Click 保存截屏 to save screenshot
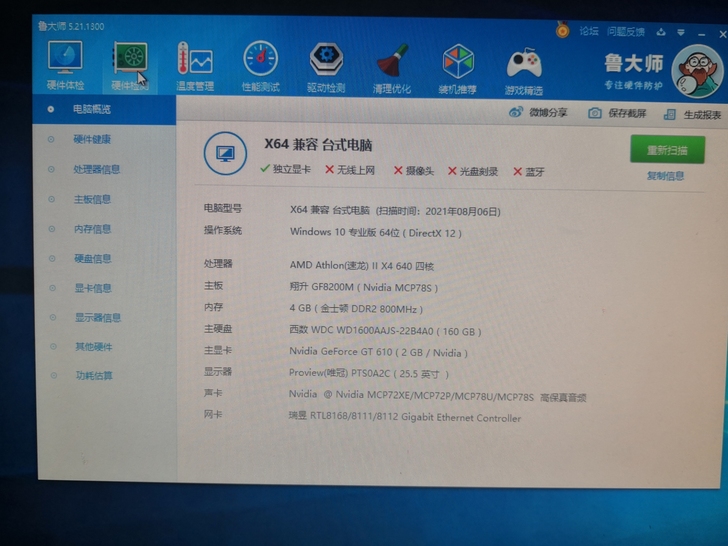This screenshot has width=728, height=546. pyautogui.click(x=617, y=113)
